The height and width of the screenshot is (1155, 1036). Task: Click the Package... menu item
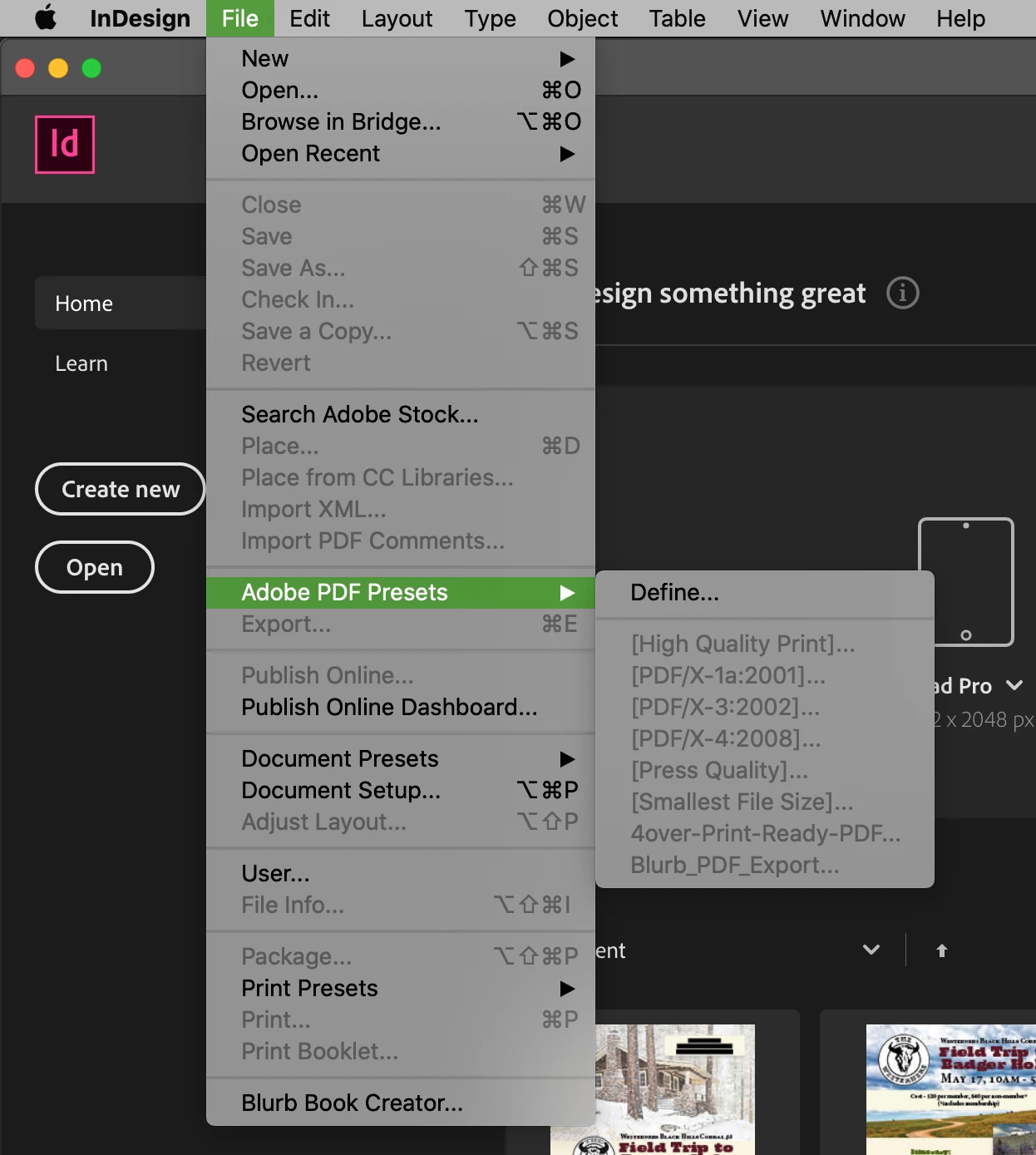click(401, 956)
